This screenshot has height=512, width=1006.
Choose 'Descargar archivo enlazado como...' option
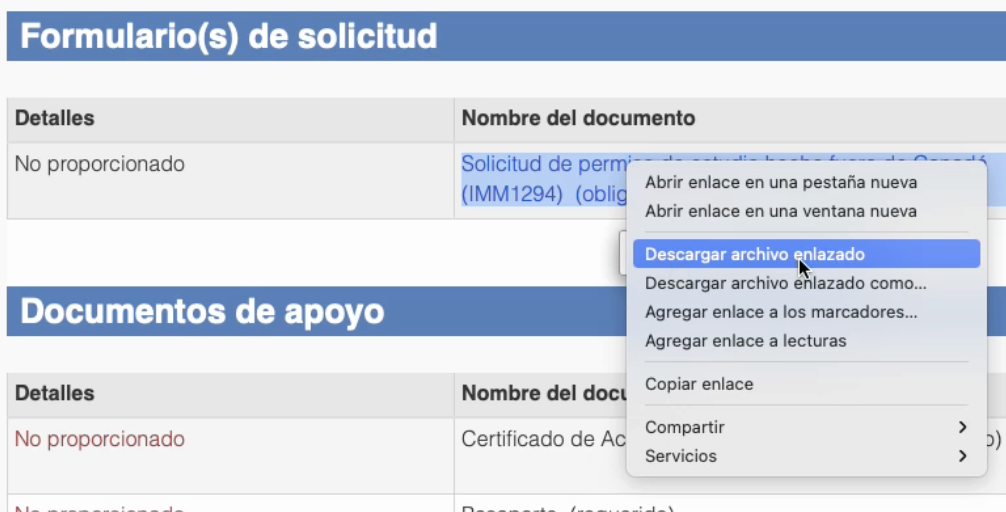point(785,283)
